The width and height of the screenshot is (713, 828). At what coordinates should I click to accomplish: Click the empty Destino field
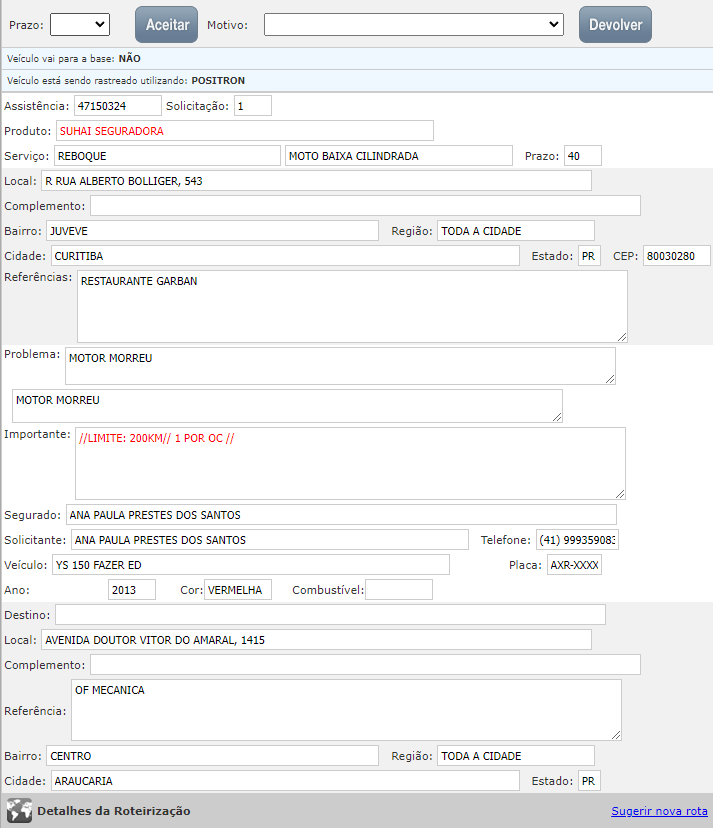coord(330,614)
